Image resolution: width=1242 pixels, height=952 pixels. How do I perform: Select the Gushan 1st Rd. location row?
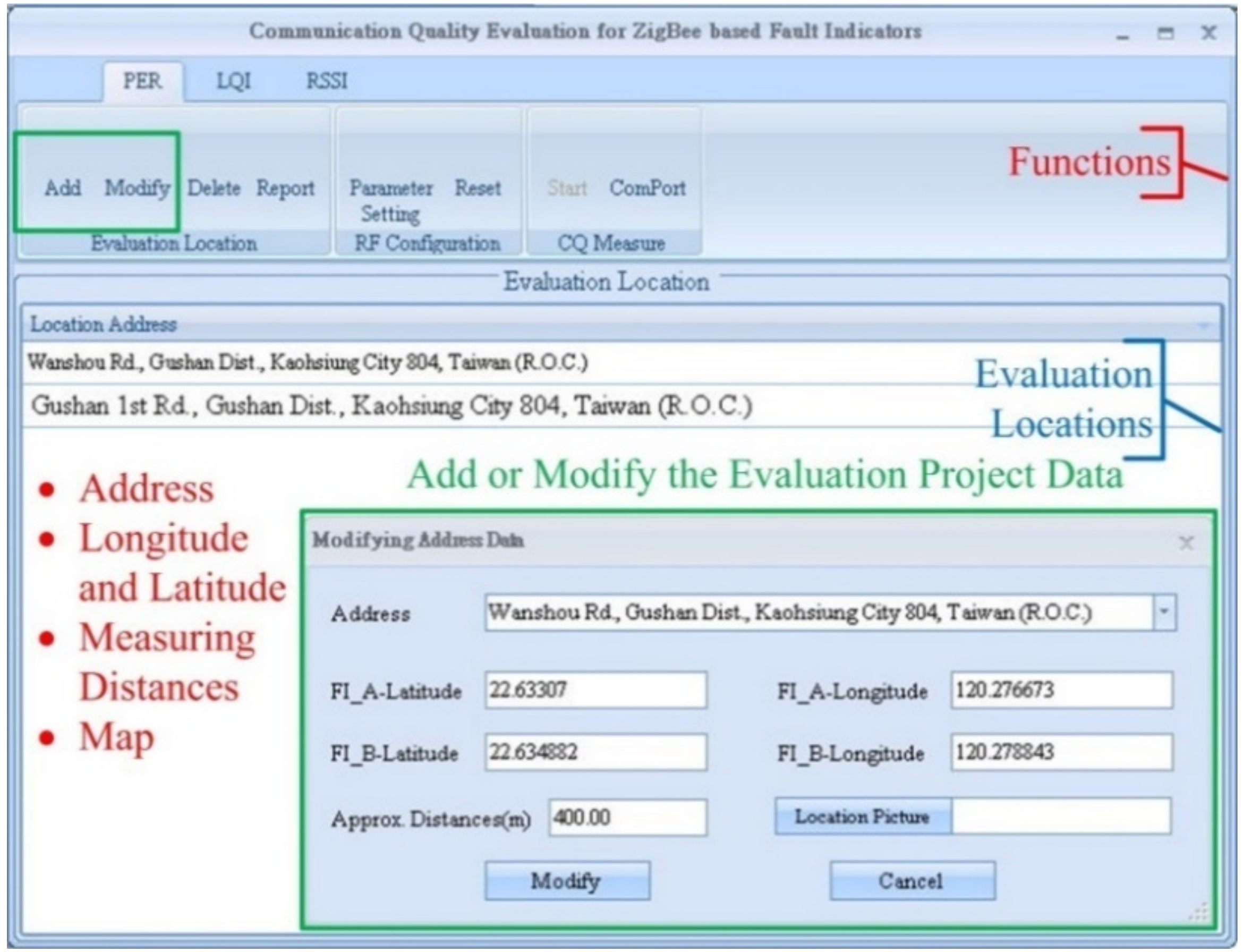click(x=391, y=406)
